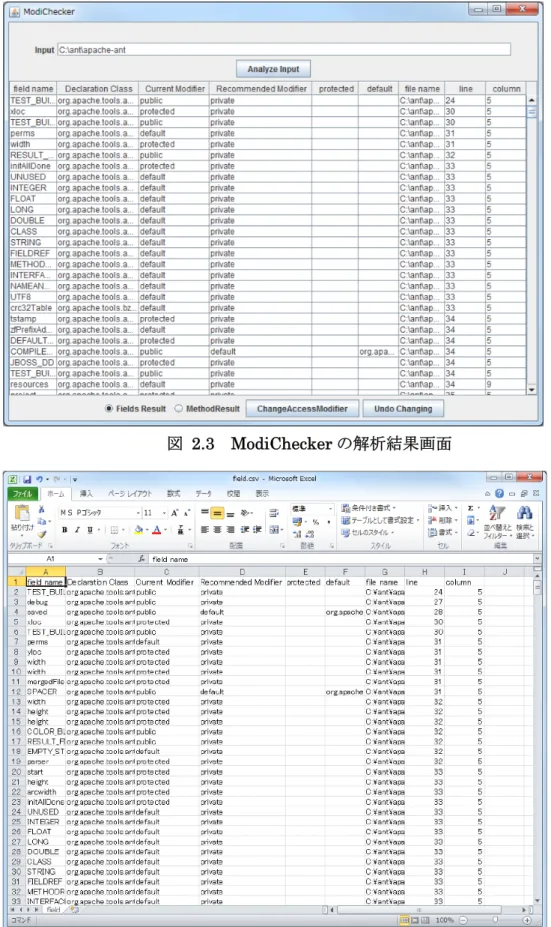Click the Undo Changing button
Screen dimensions: 551x927
click(x=403, y=409)
